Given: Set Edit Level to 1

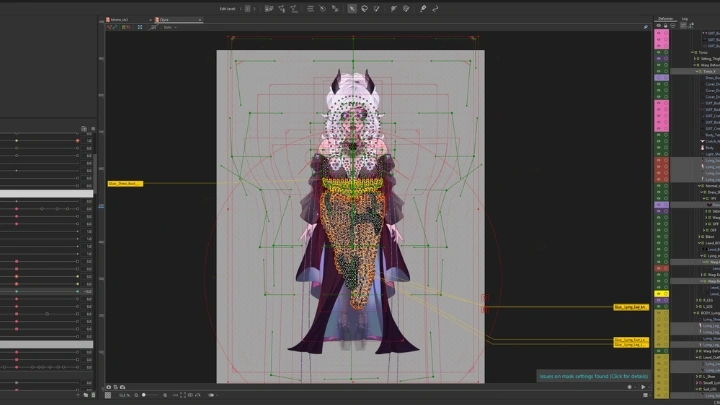Looking at the screenshot, I should [x=242, y=8].
